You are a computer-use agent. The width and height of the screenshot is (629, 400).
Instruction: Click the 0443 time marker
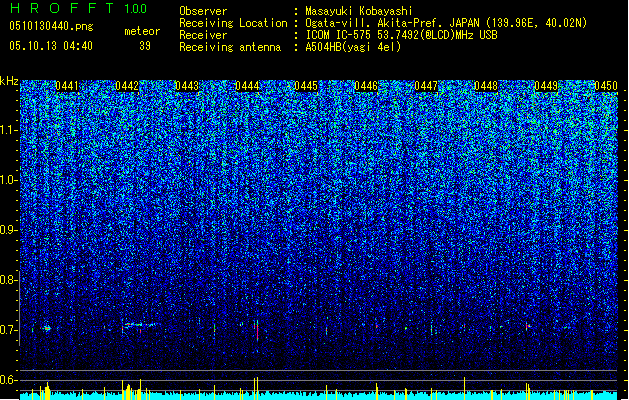[x=187, y=86]
